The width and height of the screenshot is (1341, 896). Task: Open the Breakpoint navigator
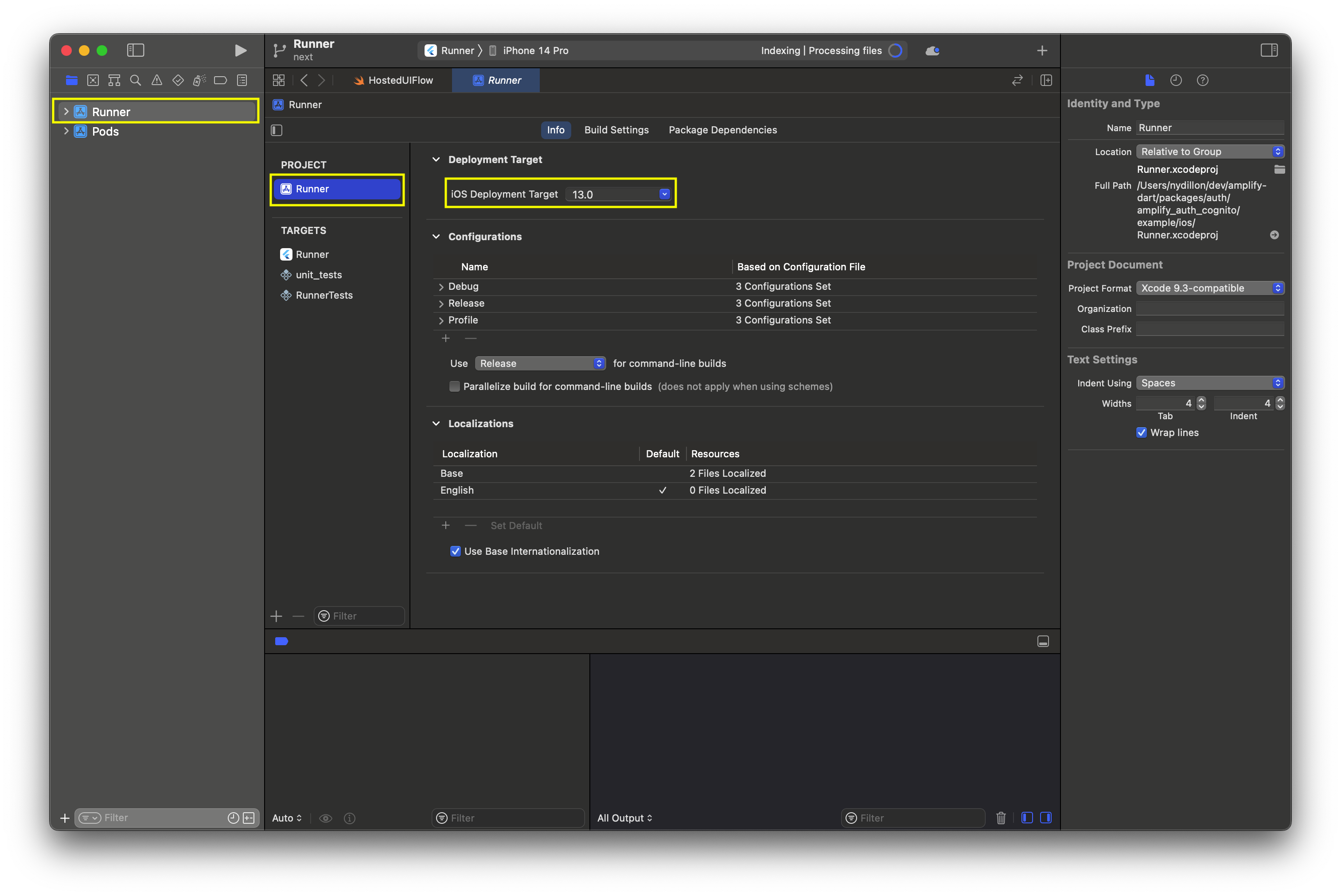pyautogui.click(x=220, y=81)
